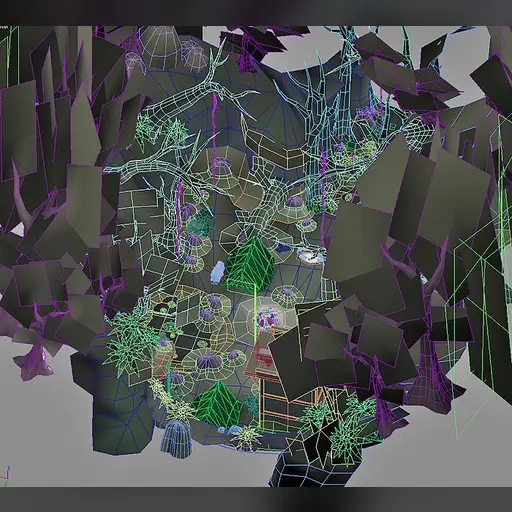This screenshot has width=512, height=512.
Task: Select the red sign on the hut
Action: pos(265,358)
